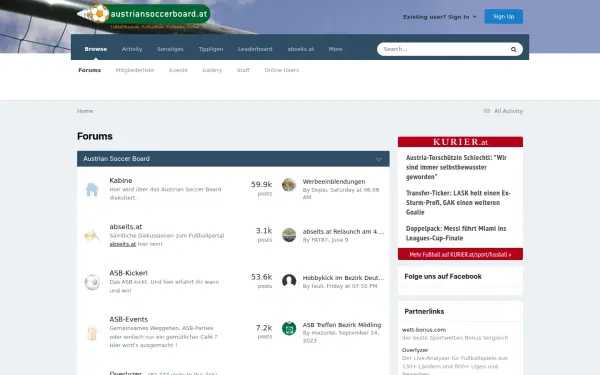Click avatar next to abseits.at Relaunch post
Image resolution: width=600 pixels, height=375 pixels.
pos(289,235)
